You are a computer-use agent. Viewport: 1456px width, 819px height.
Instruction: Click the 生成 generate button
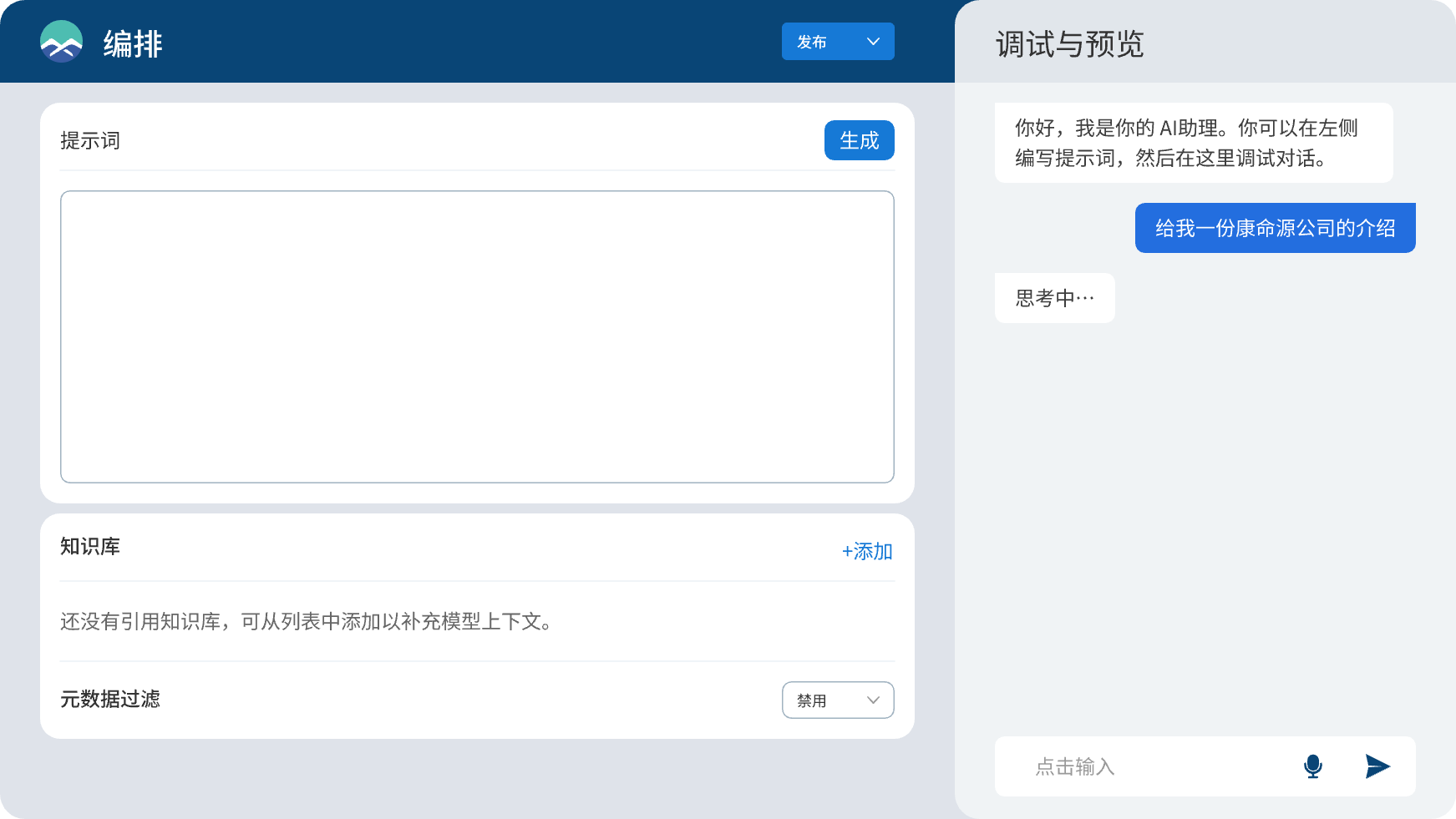pos(859,140)
